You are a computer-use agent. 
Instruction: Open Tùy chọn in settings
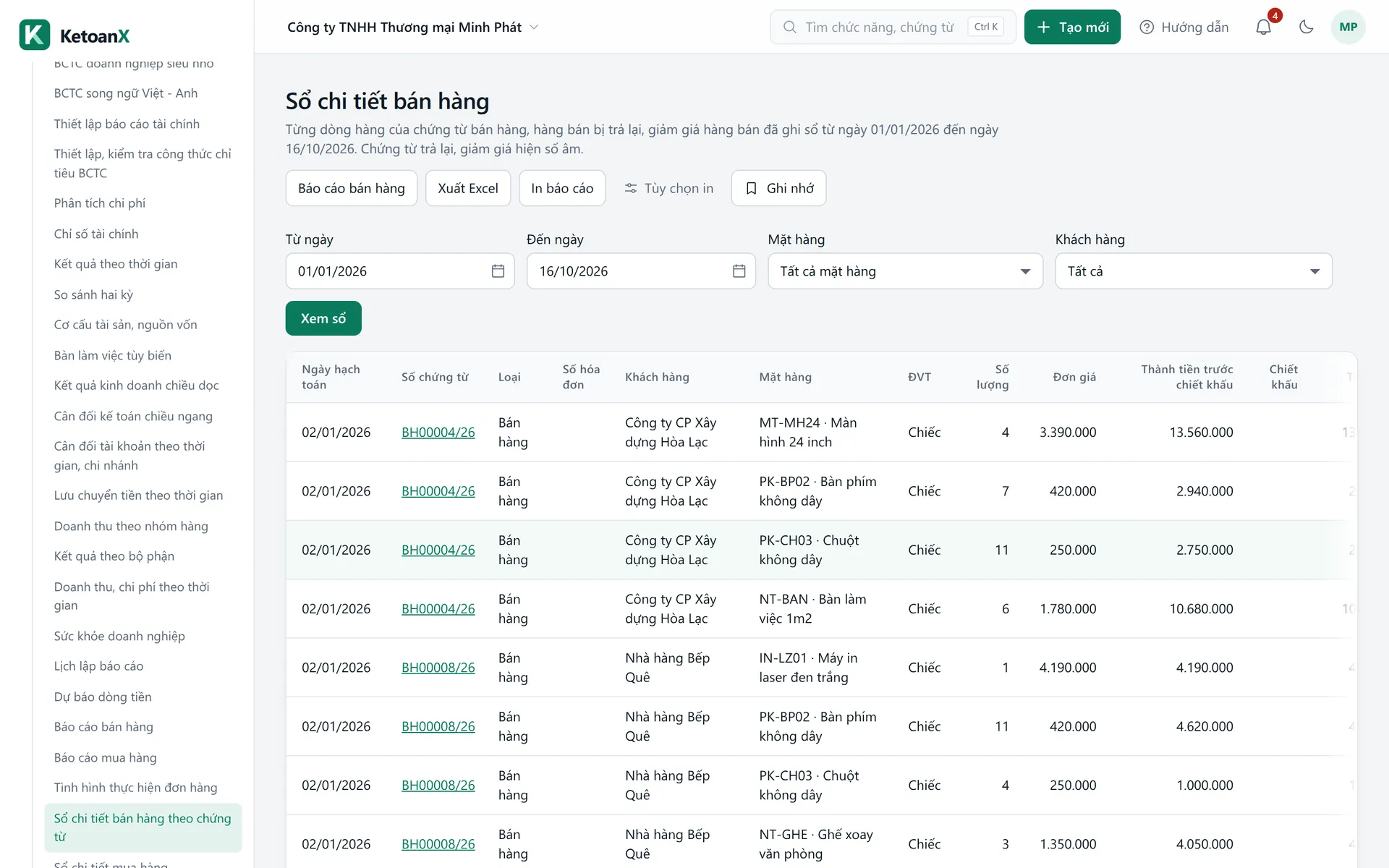point(669,188)
